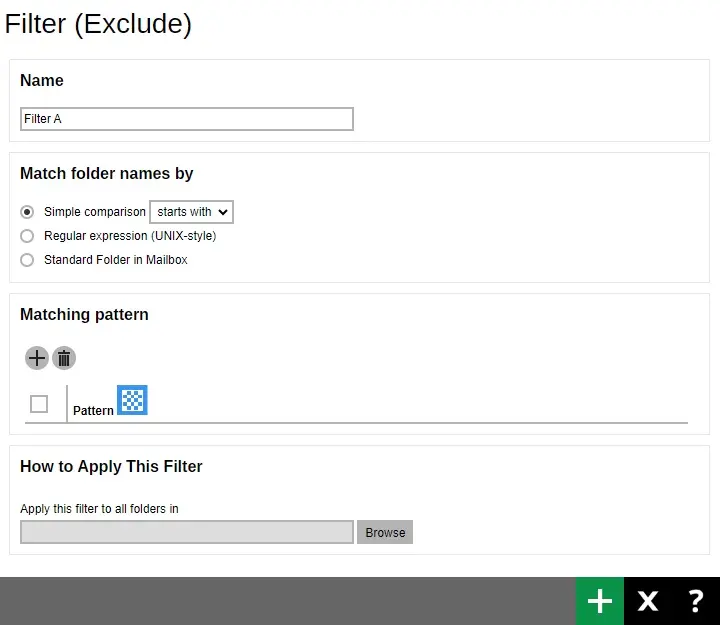This screenshot has height=625, width=720.
Task: Delete selected pattern with trash icon
Action: point(64,358)
